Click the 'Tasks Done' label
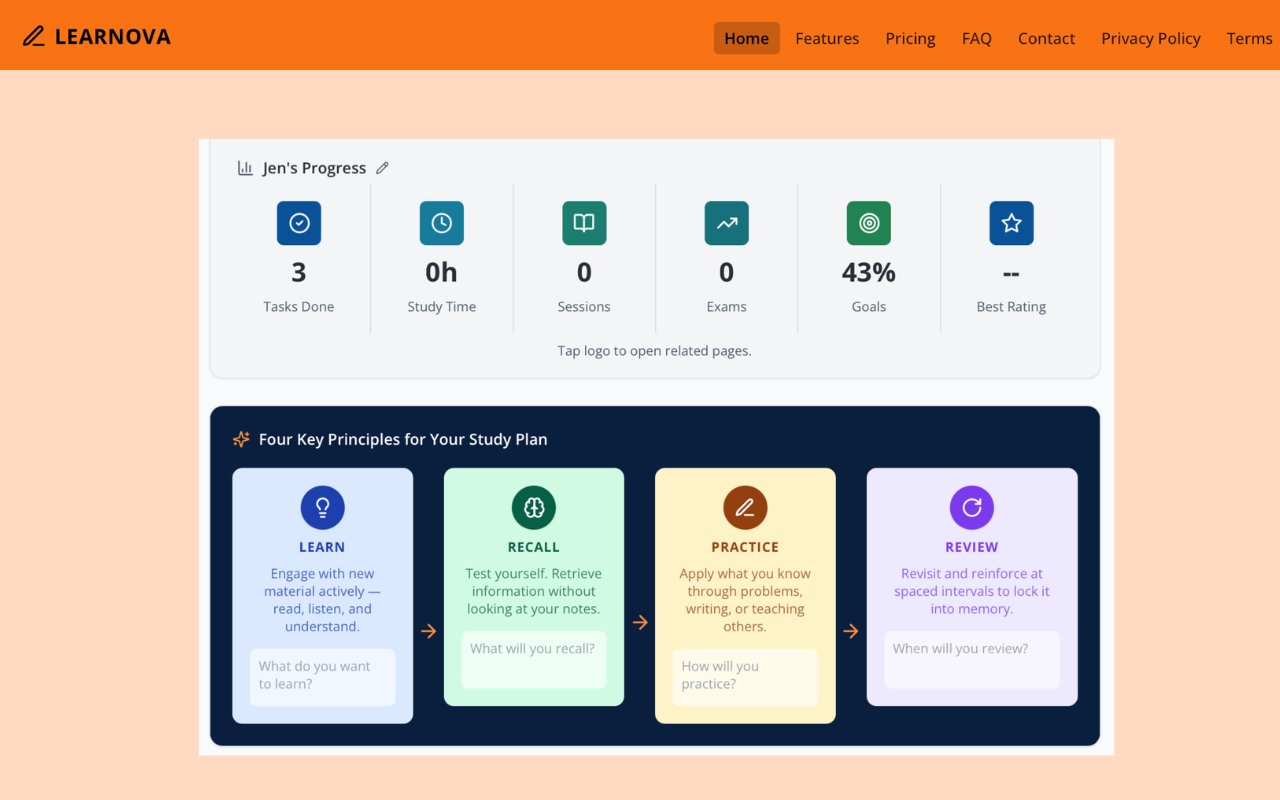 point(299,307)
